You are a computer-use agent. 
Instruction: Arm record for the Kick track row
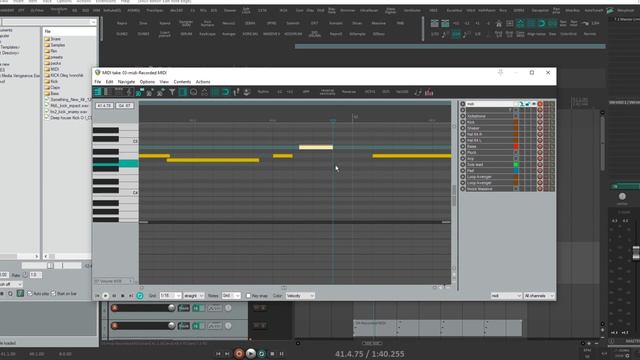pos(540,122)
